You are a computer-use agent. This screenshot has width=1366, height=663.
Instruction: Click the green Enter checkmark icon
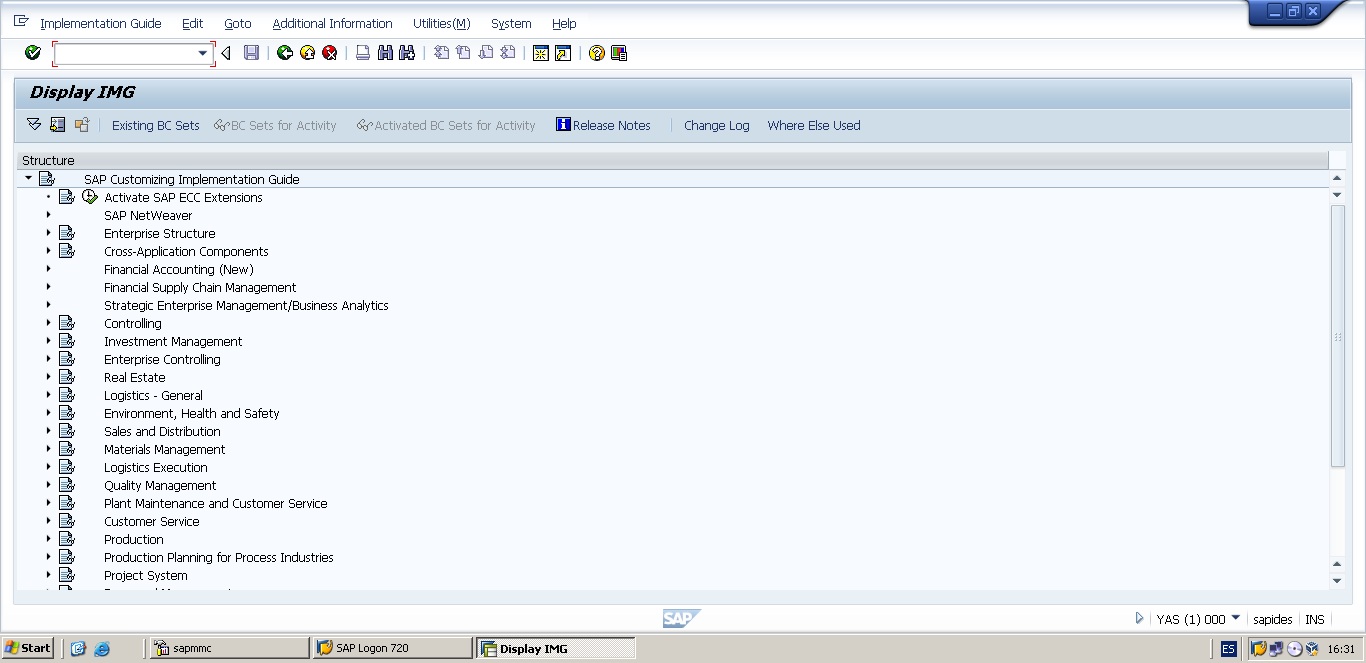point(33,53)
